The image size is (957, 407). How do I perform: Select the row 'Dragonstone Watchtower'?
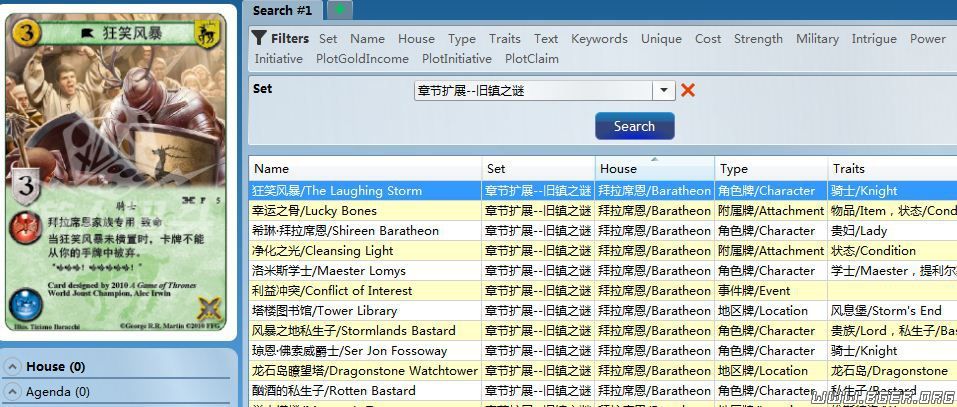[x=602, y=370]
